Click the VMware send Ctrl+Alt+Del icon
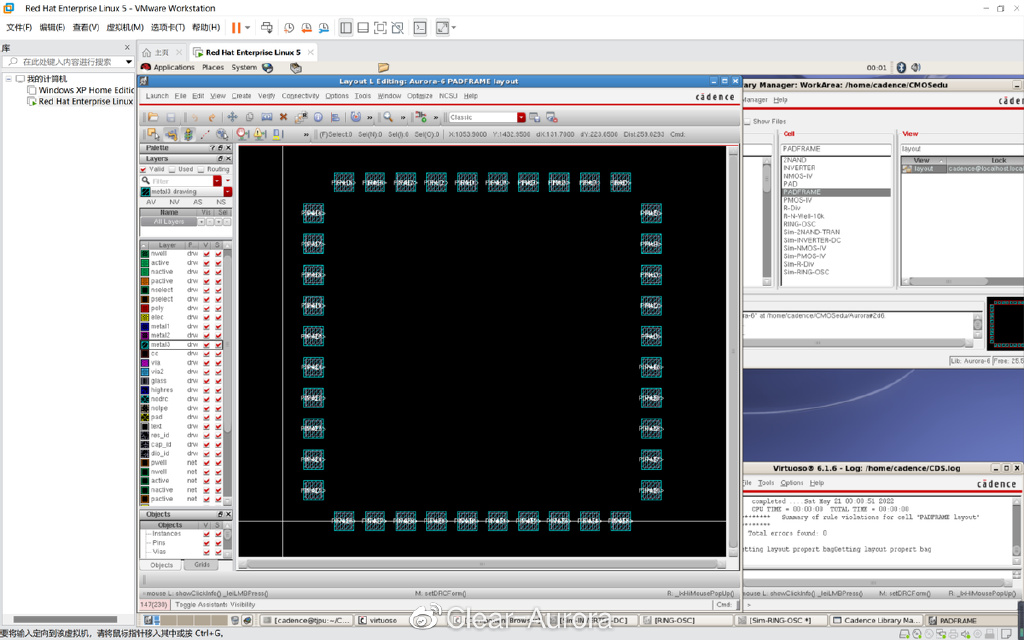The width and height of the screenshot is (1024, 640). pyautogui.click(x=266, y=27)
